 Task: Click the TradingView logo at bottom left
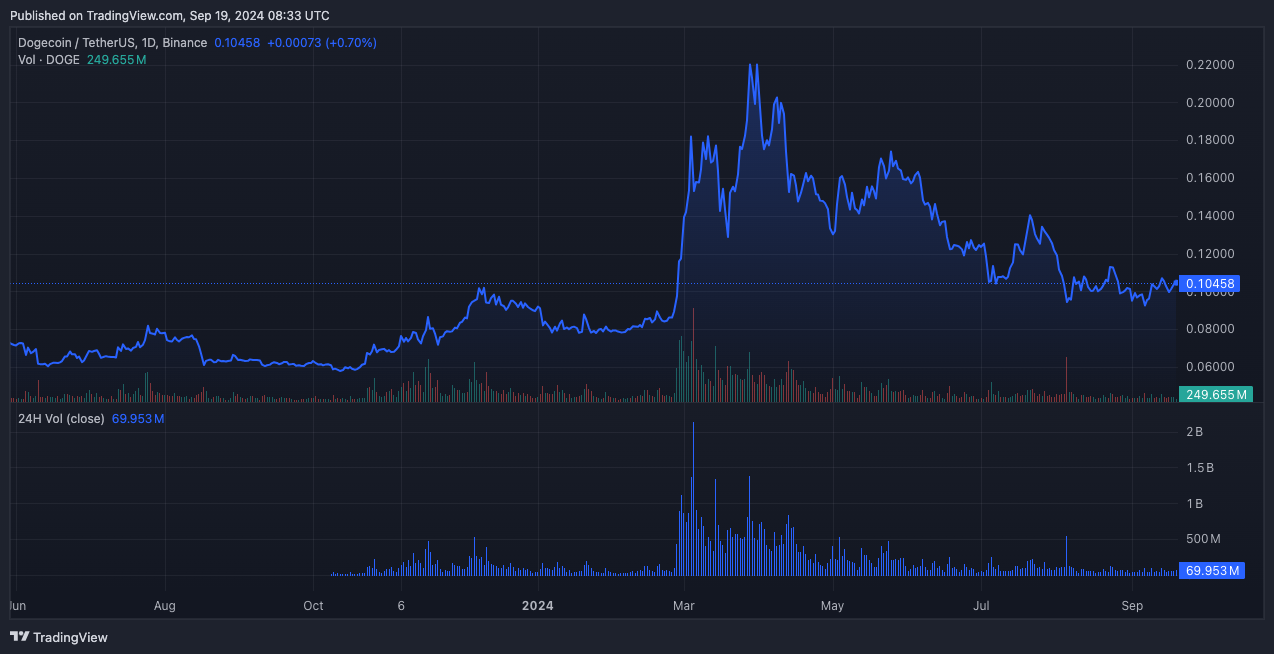pos(58,637)
